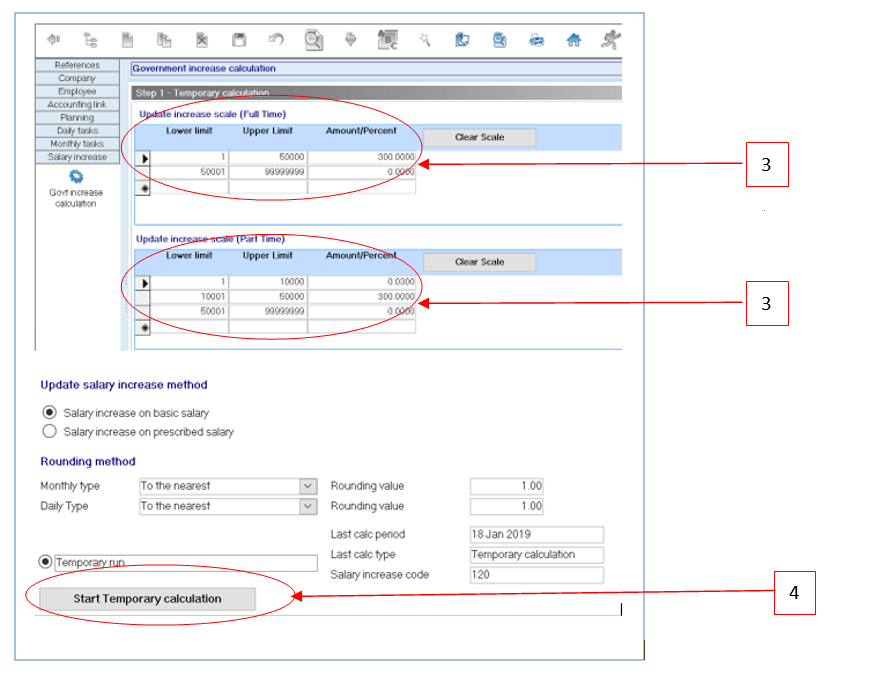Click the undo arrow toolbar icon
This screenshot has width=871, height=675.
(x=276, y=40)
